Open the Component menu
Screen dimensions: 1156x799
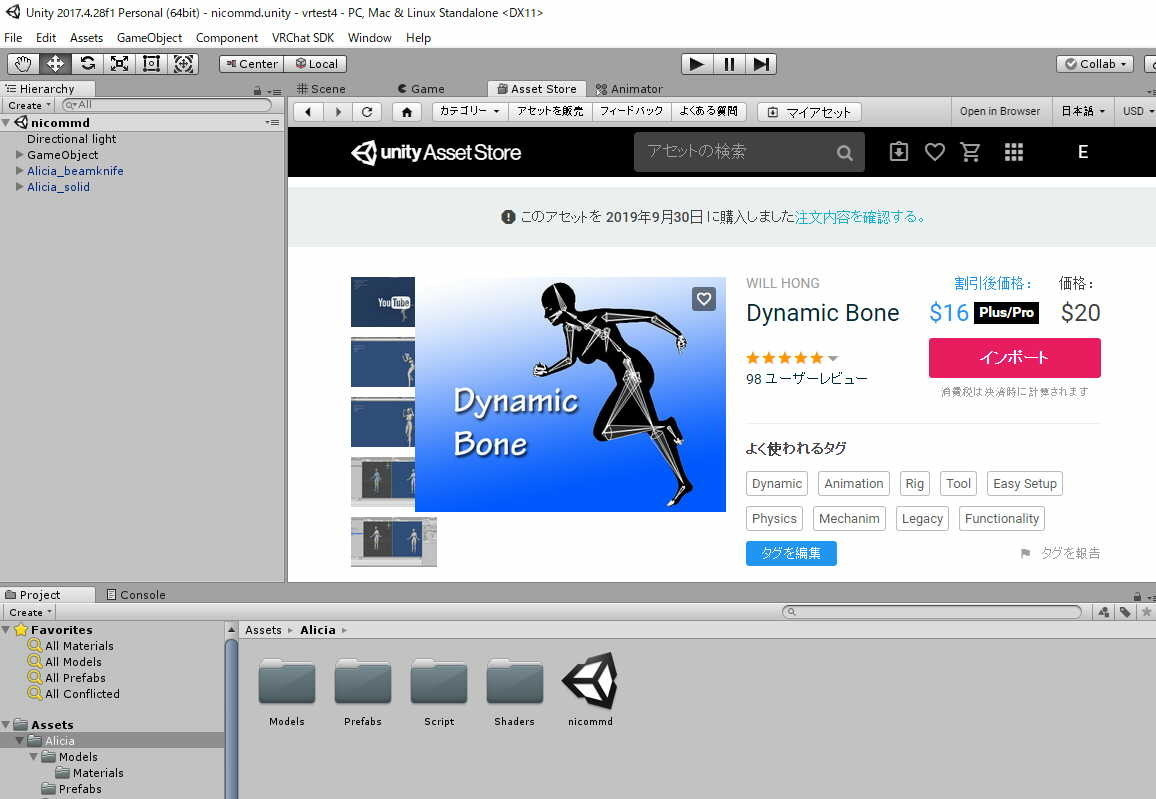point(226,38)
